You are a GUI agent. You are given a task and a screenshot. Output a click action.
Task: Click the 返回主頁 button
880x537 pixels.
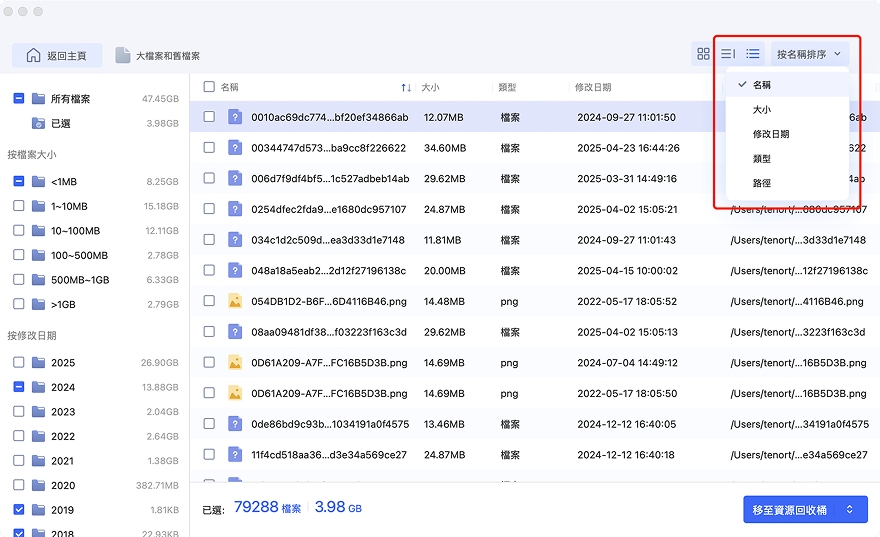56,56
